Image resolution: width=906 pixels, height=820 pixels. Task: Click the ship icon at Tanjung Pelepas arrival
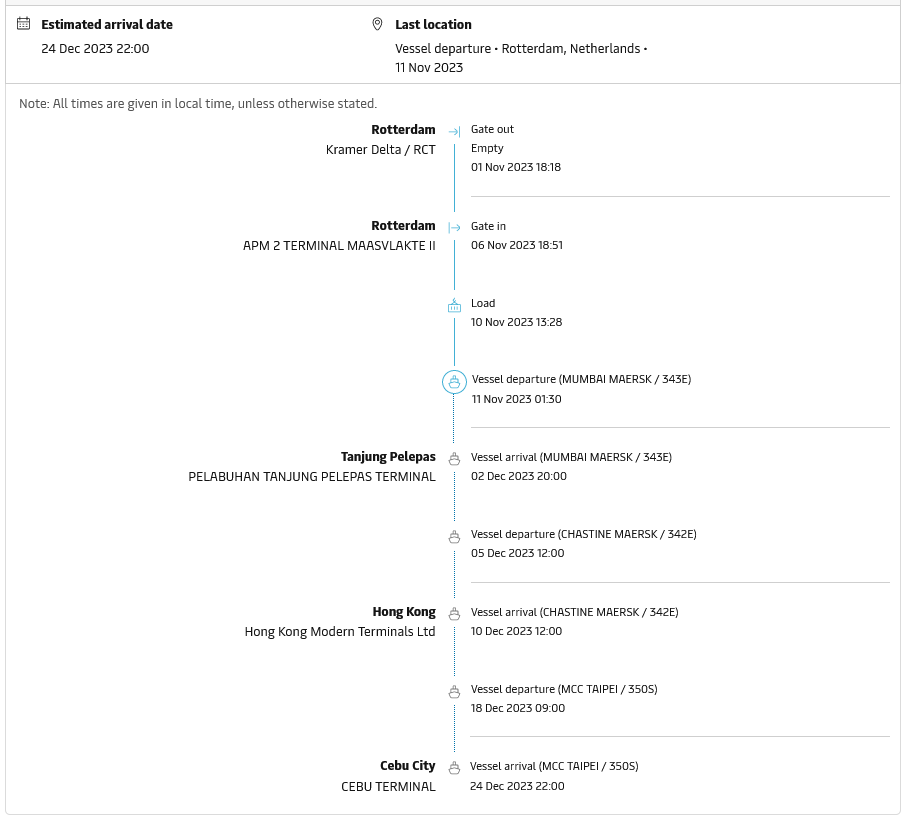(454, 459)
